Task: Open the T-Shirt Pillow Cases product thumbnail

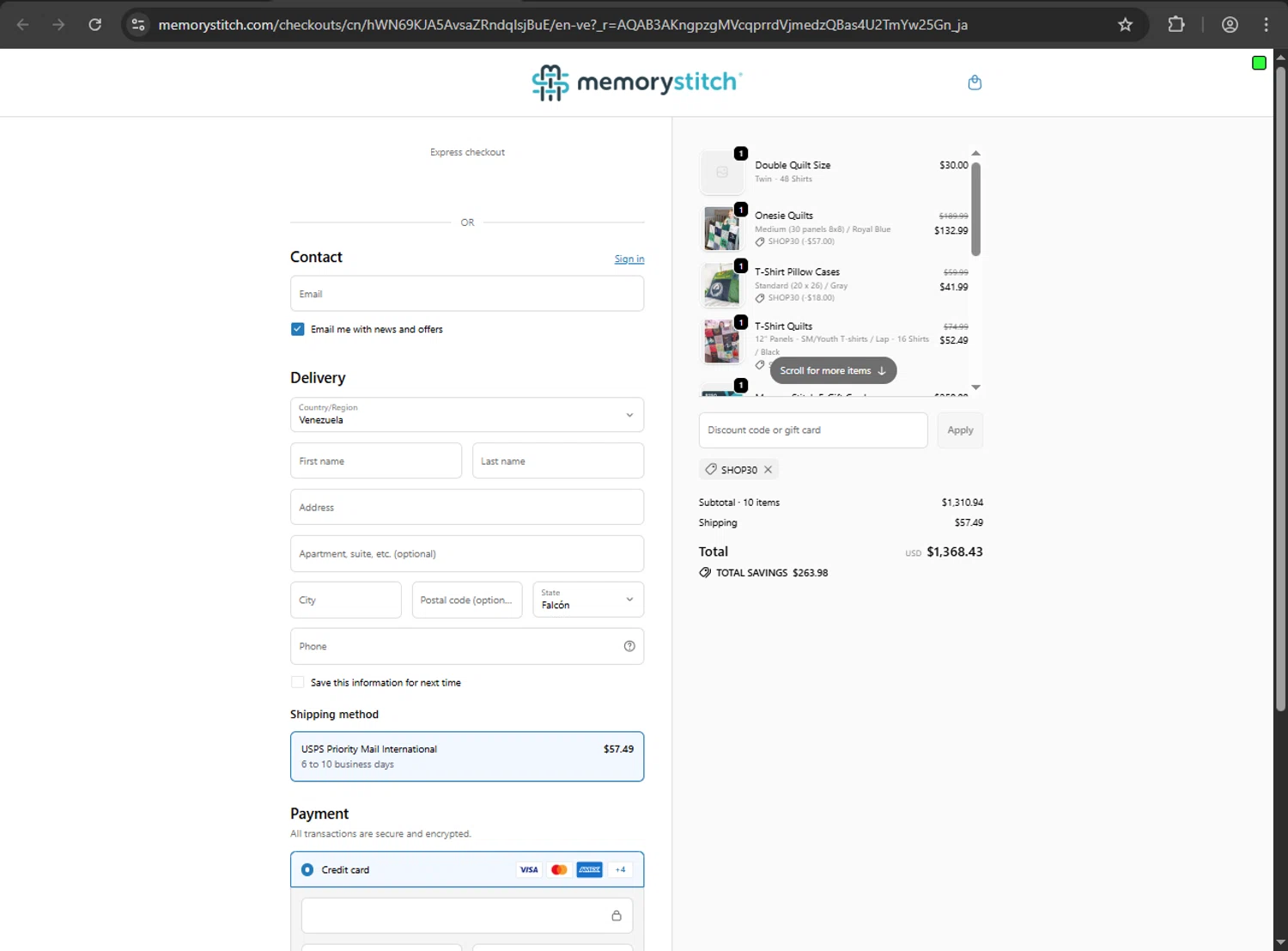Action: point(721,285)
